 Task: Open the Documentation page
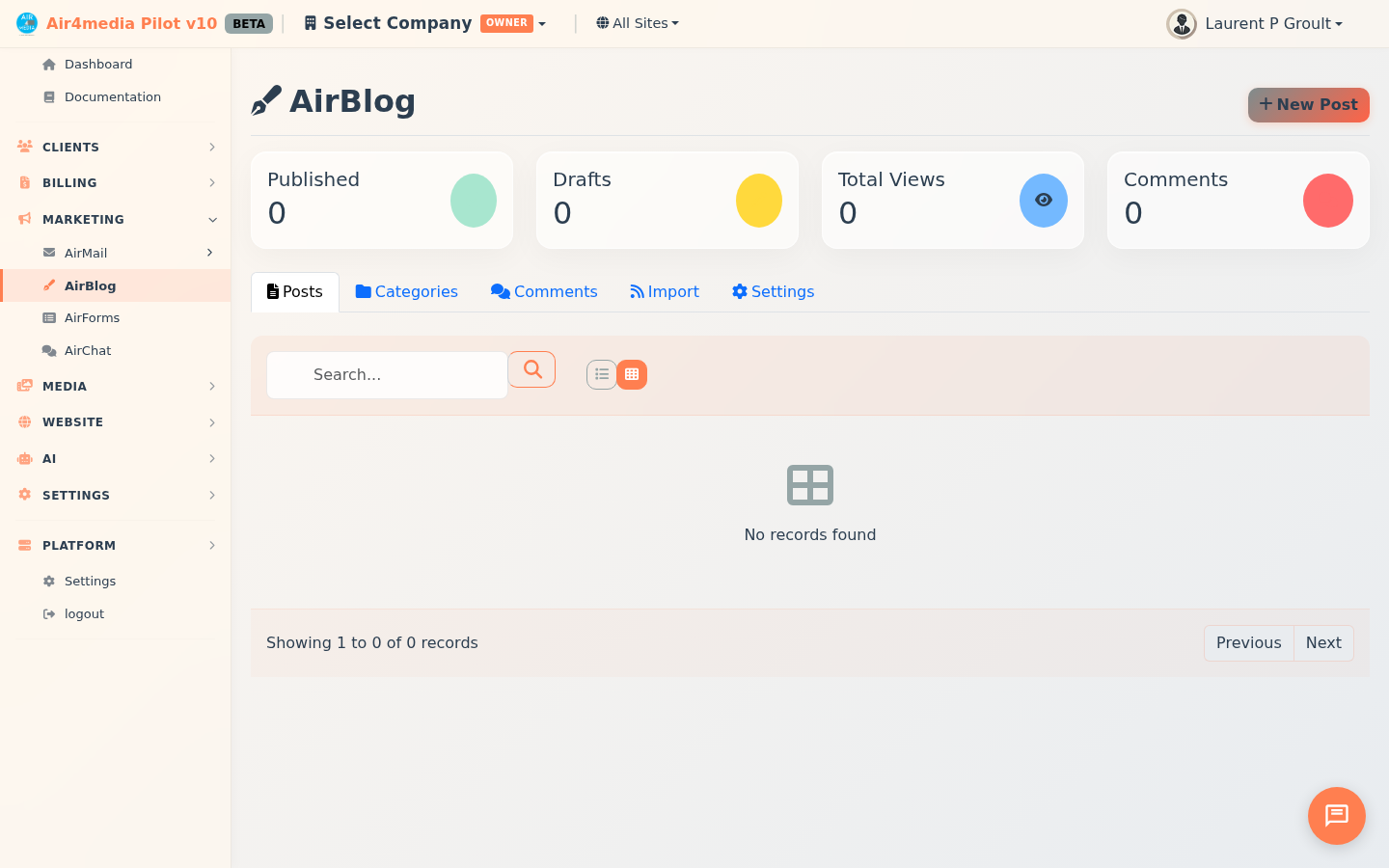pos(112,96)
